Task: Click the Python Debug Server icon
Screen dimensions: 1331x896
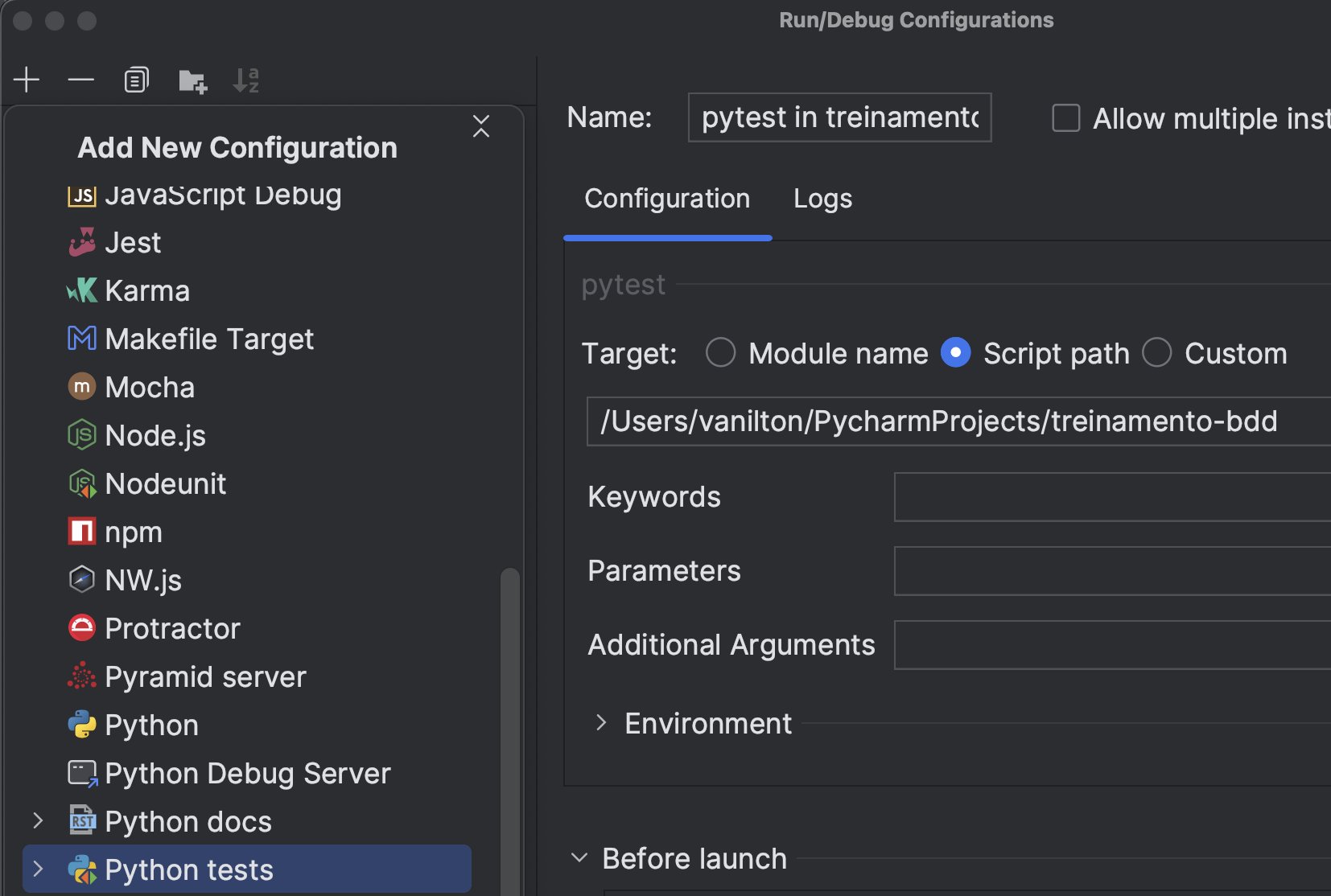Action: pyautogui.click(x=82, y=773)
